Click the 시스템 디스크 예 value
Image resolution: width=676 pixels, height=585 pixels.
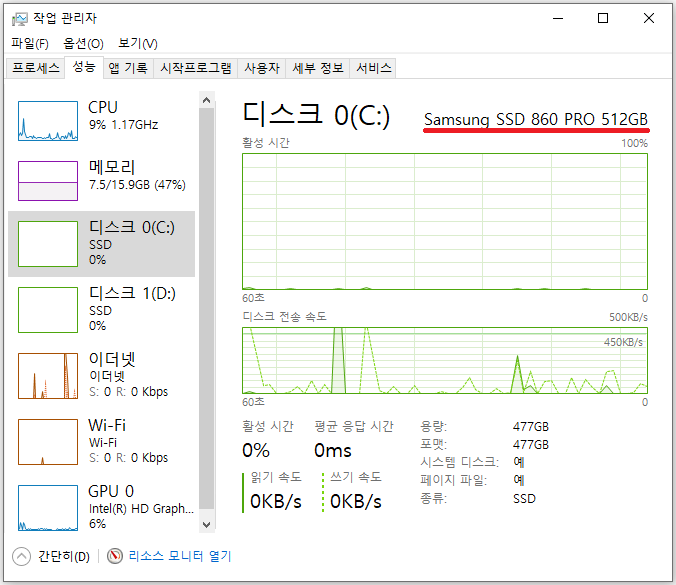tap(519, 462)
